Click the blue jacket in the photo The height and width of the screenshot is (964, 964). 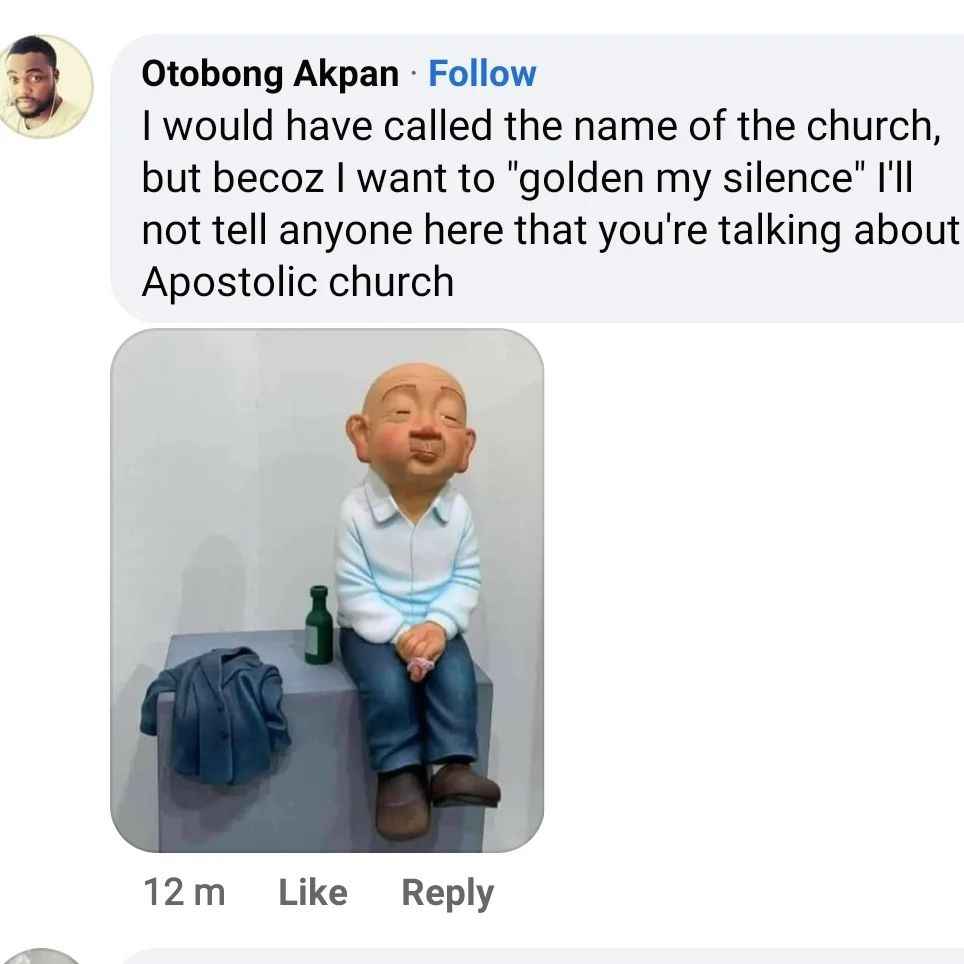216,717
